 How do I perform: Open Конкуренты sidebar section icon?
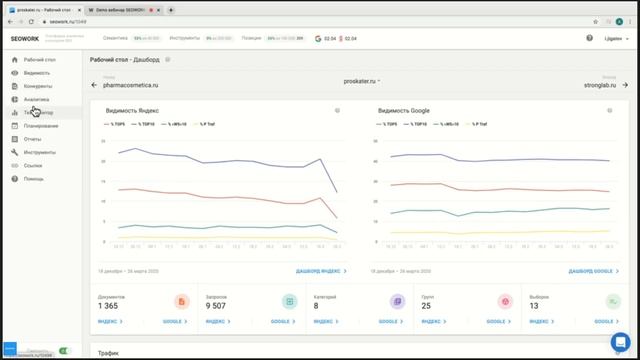click(x=15, y=86)
